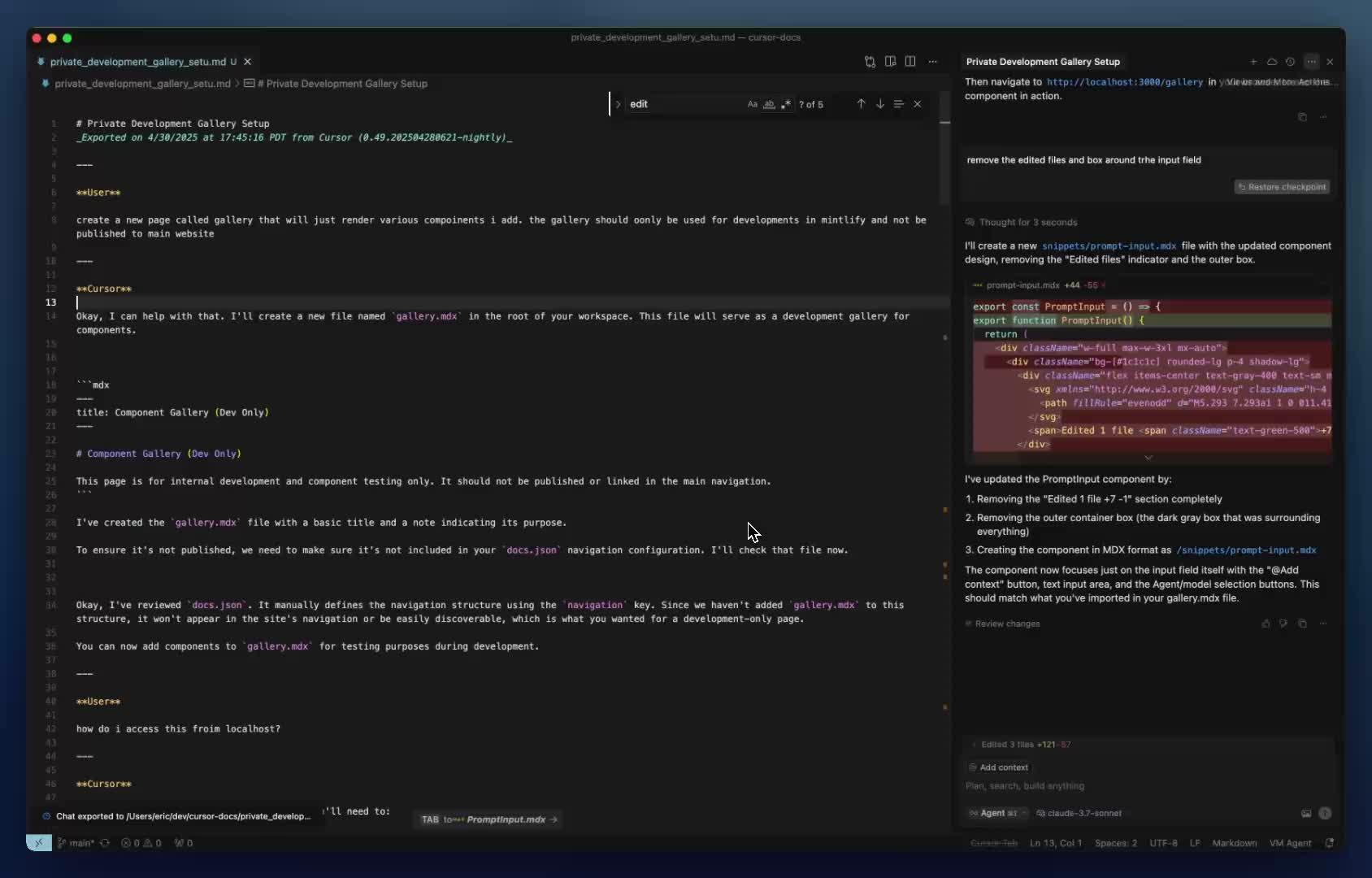
Task: Toggle replace field in find widget
Action: tap(619, 104)
